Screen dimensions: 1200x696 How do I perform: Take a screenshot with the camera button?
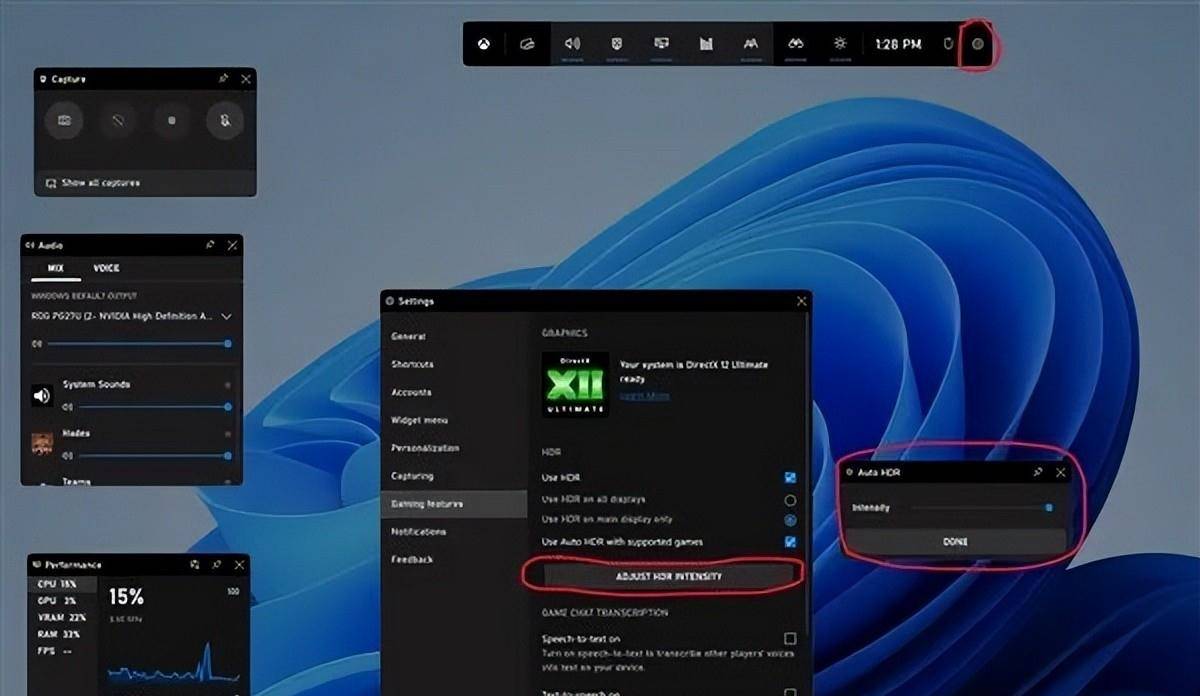point(64,120)
